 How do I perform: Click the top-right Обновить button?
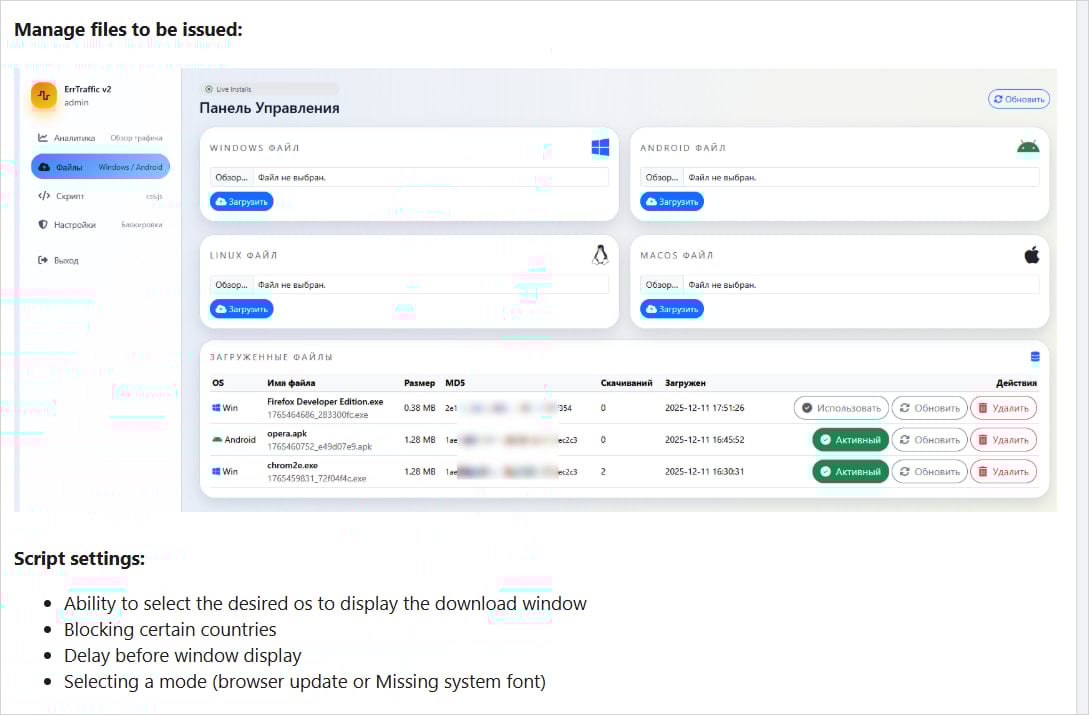tap(1018, 98)
